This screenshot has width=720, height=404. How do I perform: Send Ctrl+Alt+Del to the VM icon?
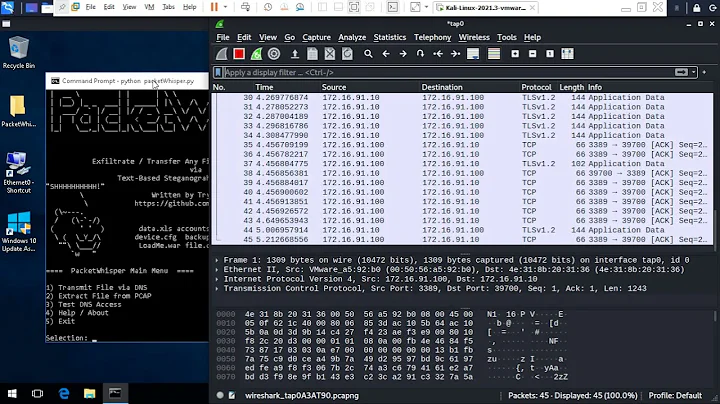click(246, 7)
